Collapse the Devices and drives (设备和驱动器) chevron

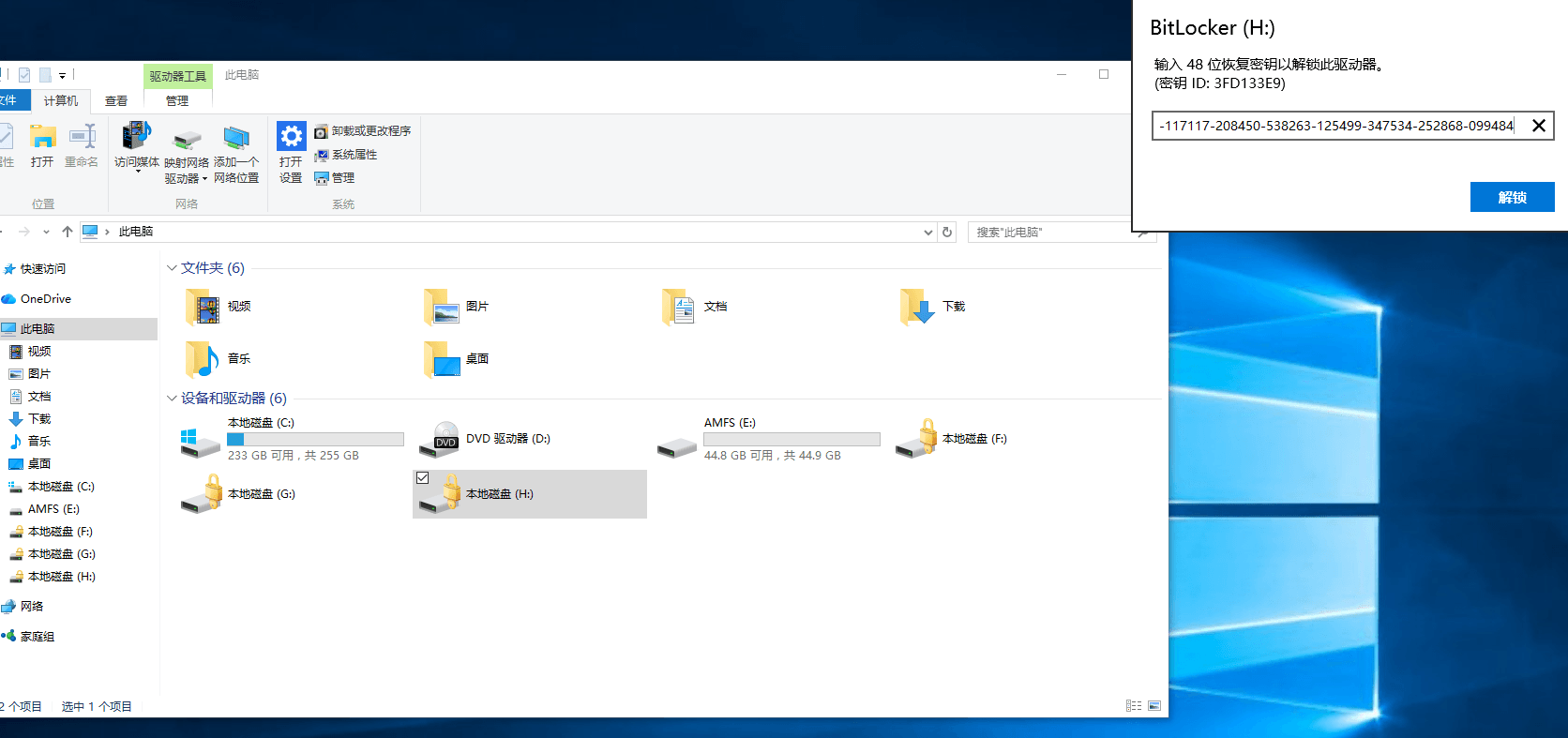[172, 399]
